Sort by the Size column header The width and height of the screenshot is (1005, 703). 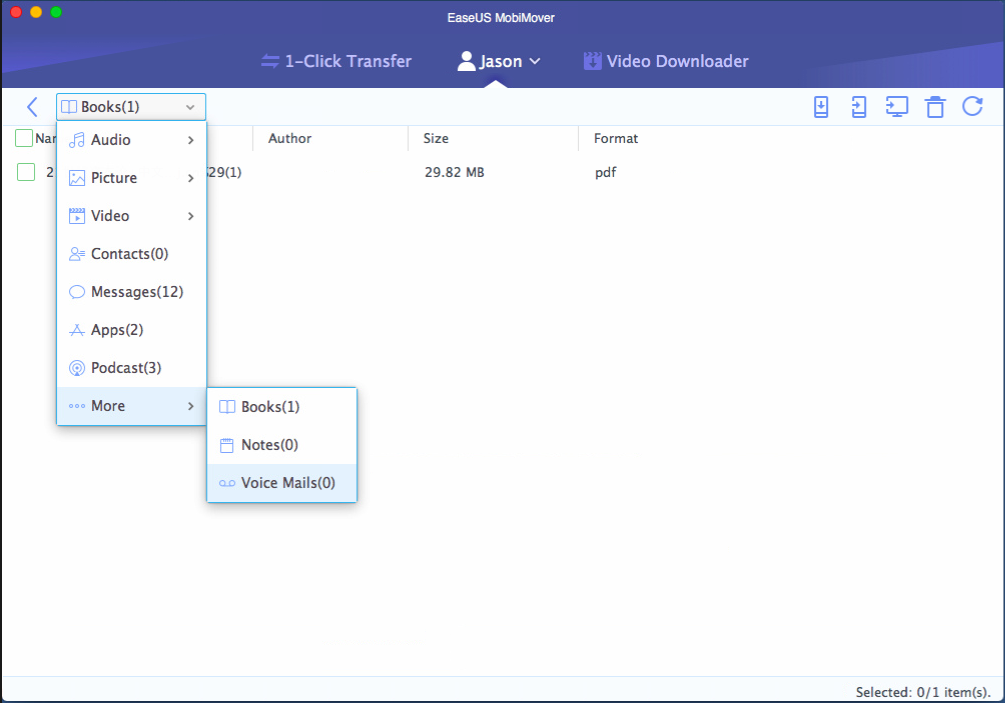pyautogui.click(x=436, y=138)
